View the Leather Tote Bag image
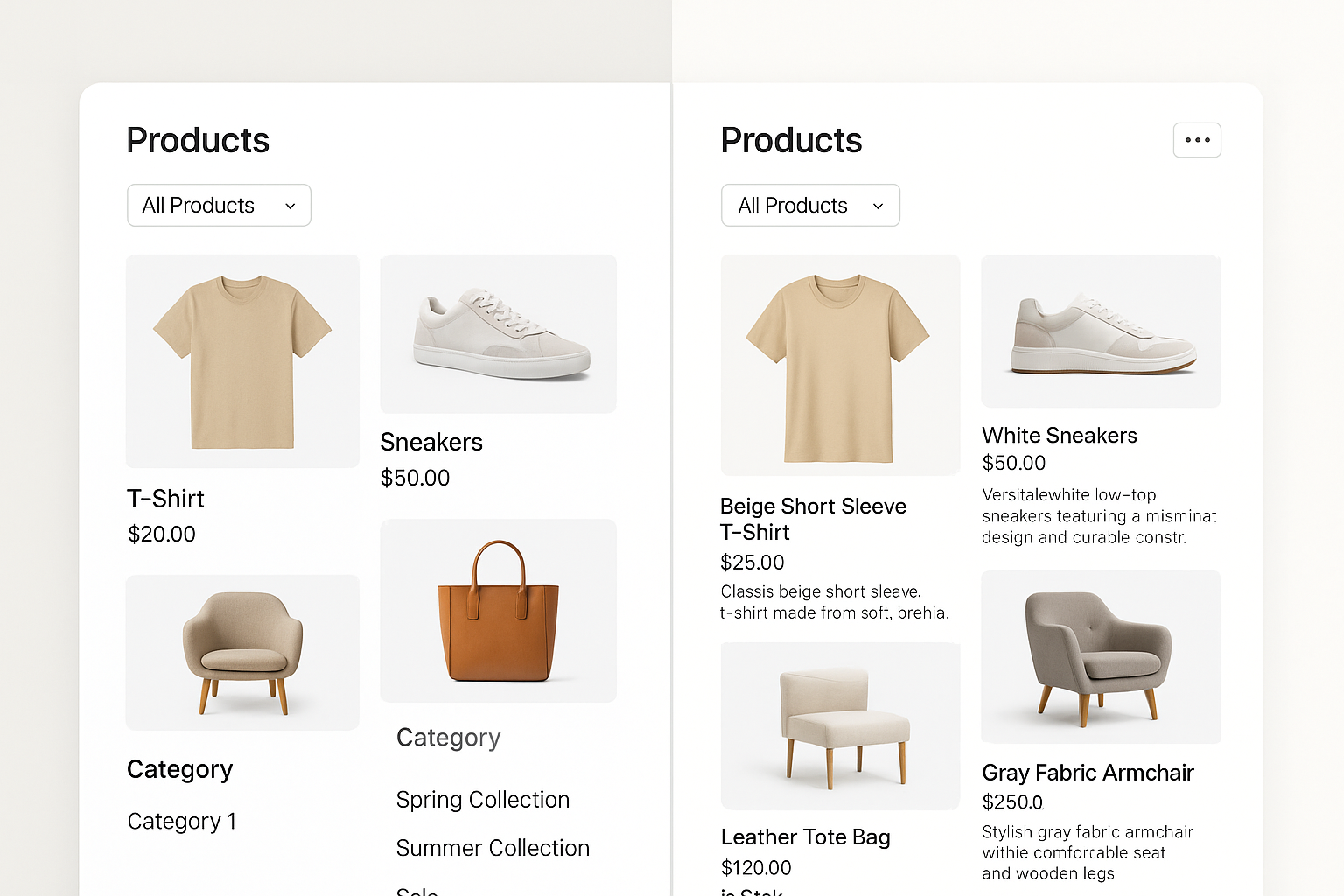The width and height of the screenshot is (1344, 896). coord(840,725)
